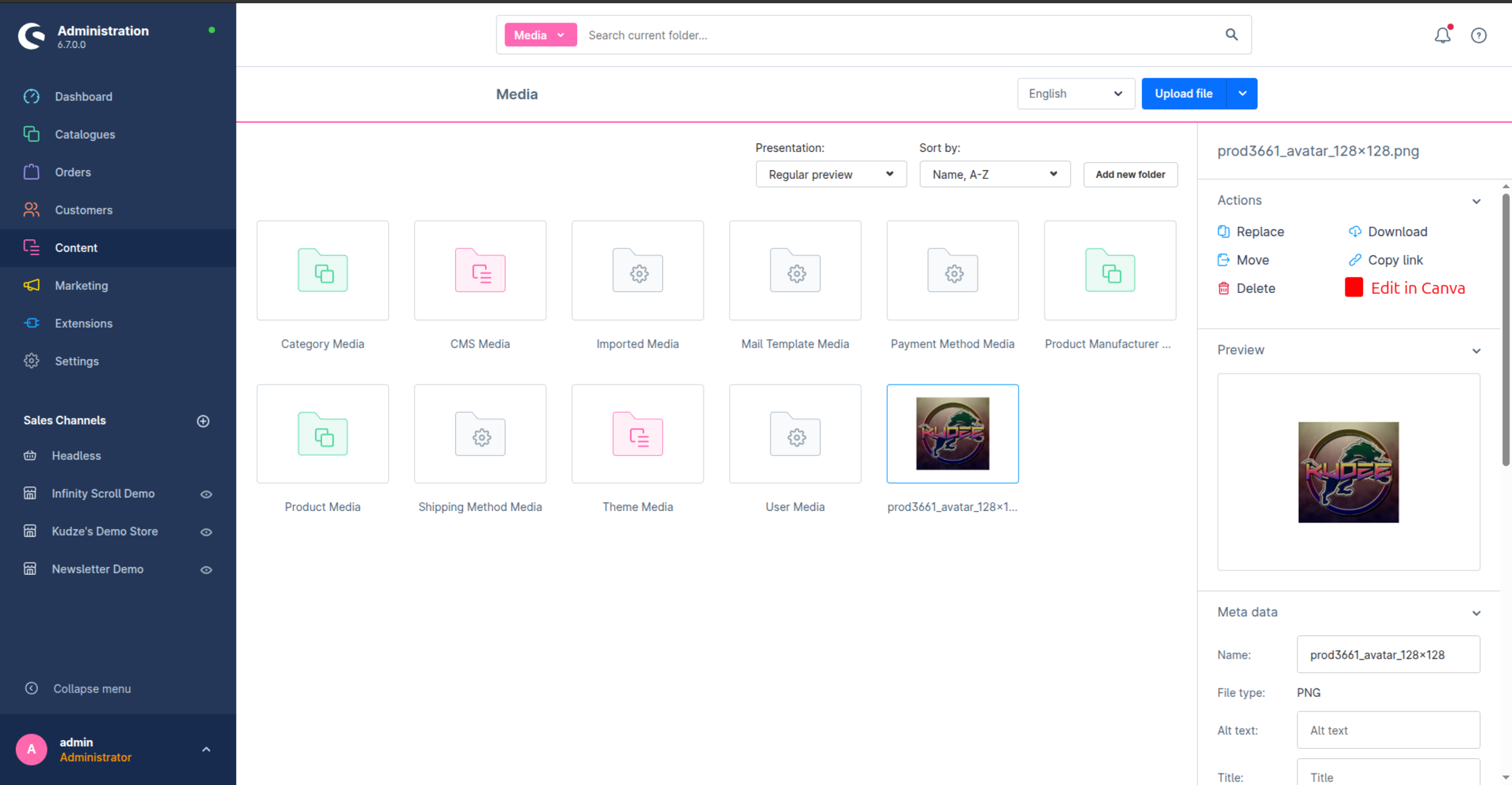This screenshot has width=1512, height=785.
Task: Open the Product Manufacturer media folder
Action: click(1110, 270)
